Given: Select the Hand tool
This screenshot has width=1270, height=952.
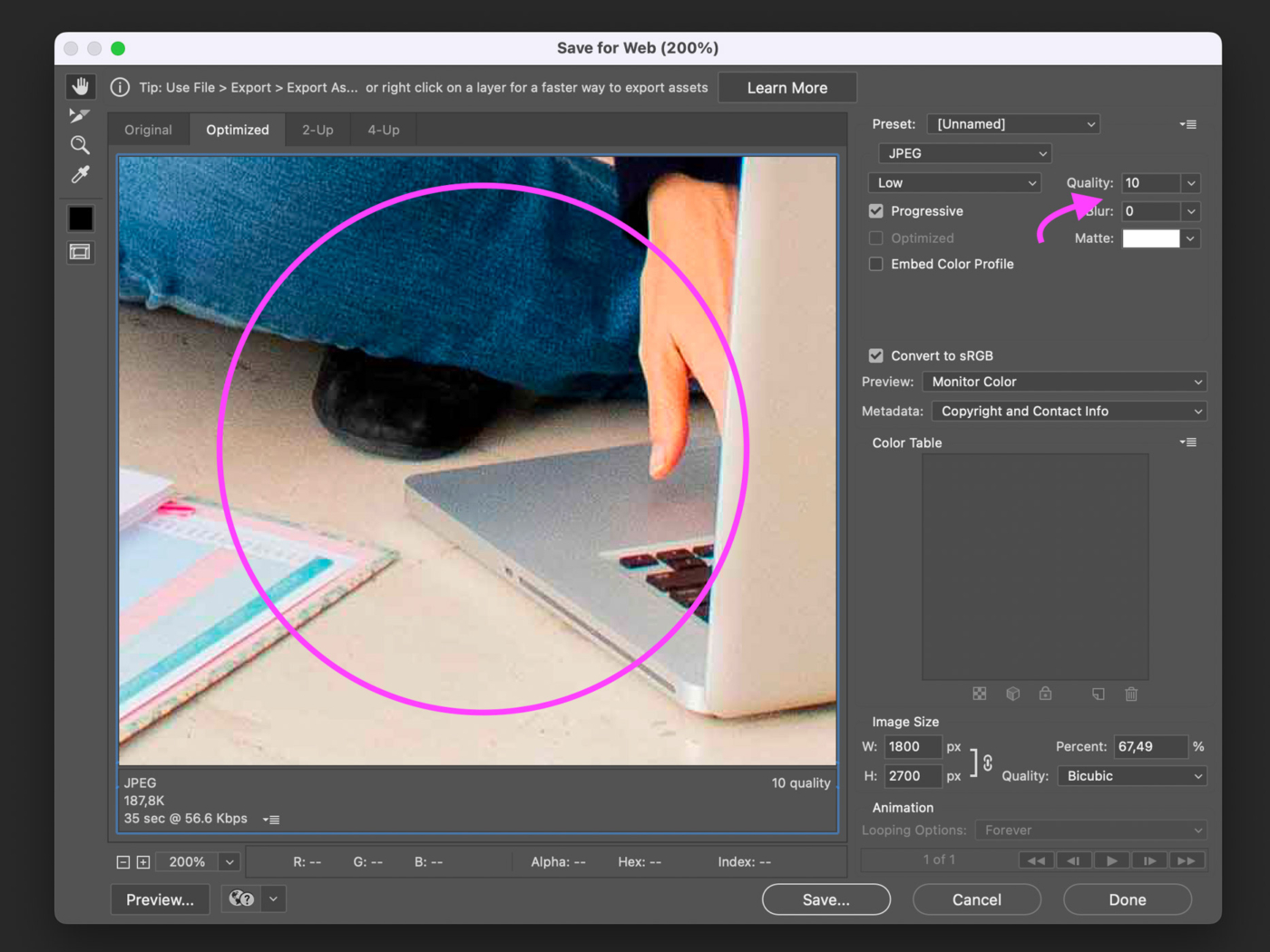Looking at the screenshot, I should point(81,86).
